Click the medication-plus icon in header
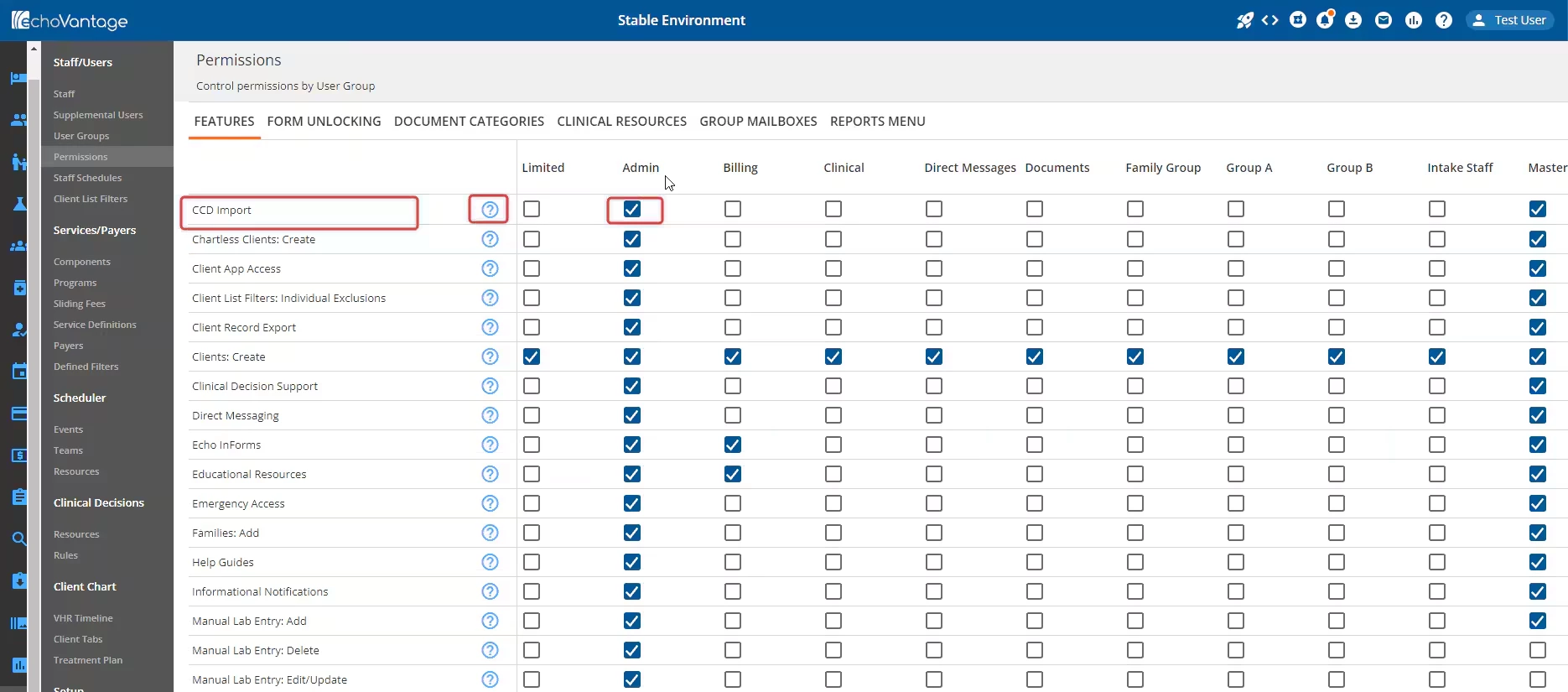This screenshot has width=1568, height=692. [1298, 20]
